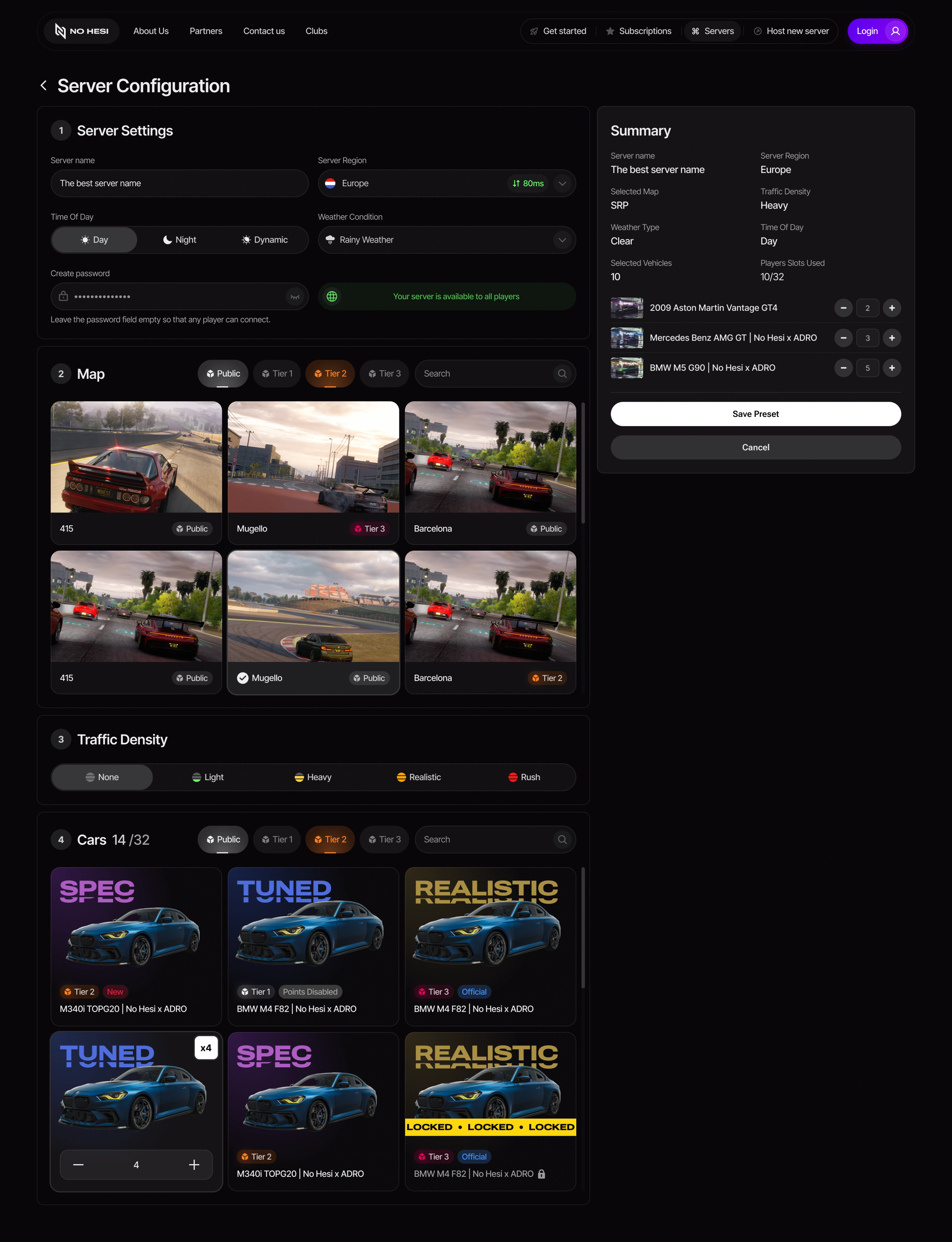Select Dynamic time of day

(x=265, y=240)
